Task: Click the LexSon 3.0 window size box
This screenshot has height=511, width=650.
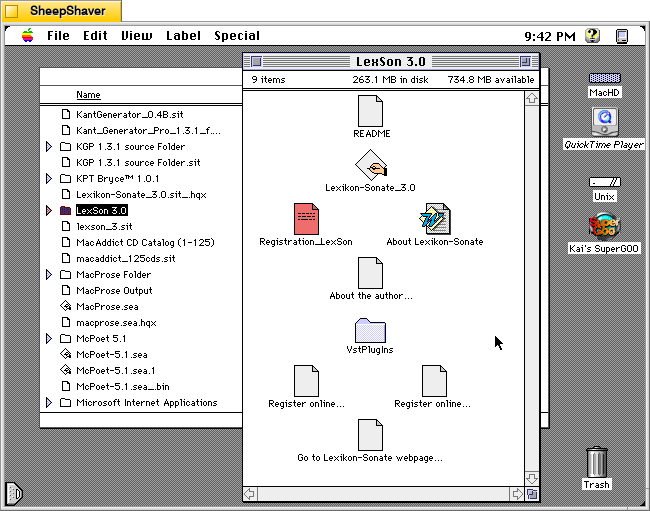Action: tap(532, 494)
